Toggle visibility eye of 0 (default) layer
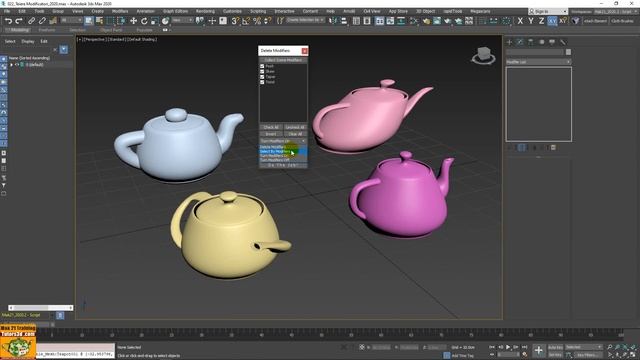 tap(17, 64)
